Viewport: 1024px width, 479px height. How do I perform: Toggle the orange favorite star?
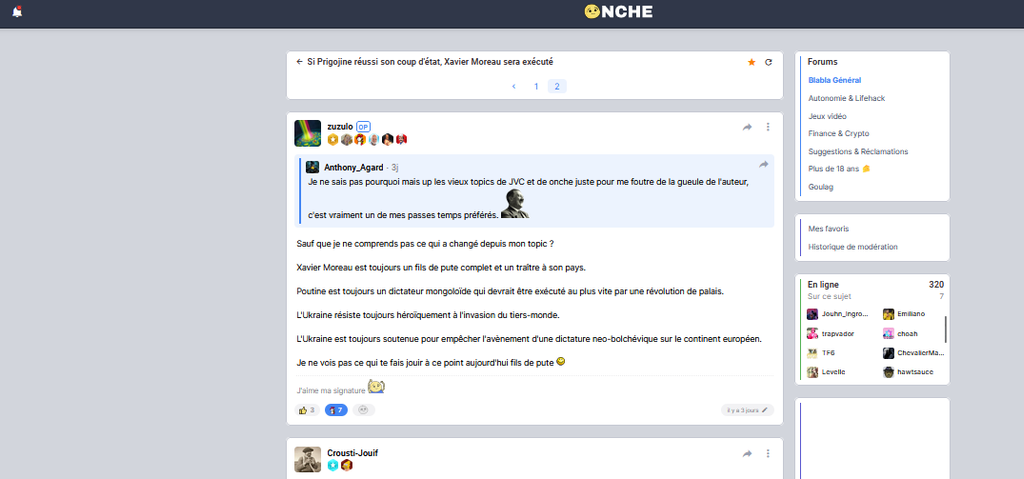(x=751, y=62)
